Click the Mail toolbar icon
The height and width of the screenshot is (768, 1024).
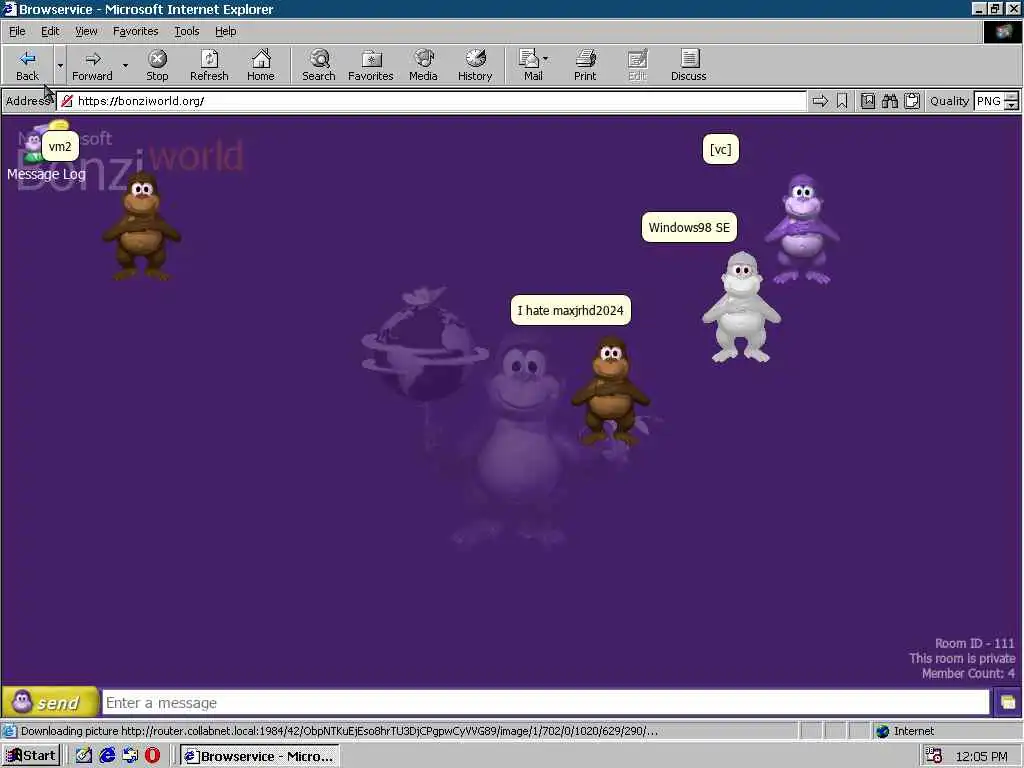(530, 65)
